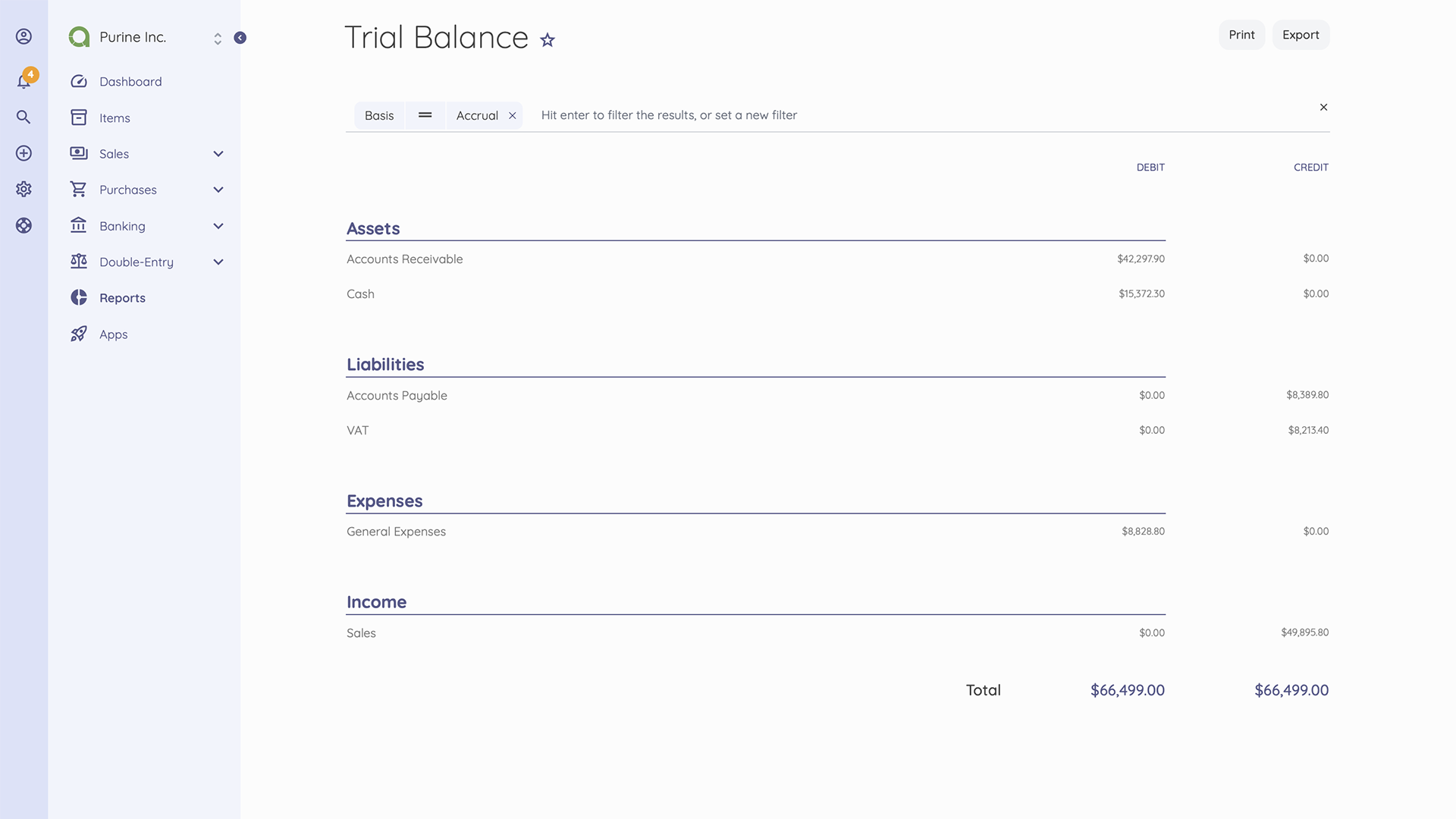Switch to the Dashboard

pyautogui.click(x=130, y=81)
